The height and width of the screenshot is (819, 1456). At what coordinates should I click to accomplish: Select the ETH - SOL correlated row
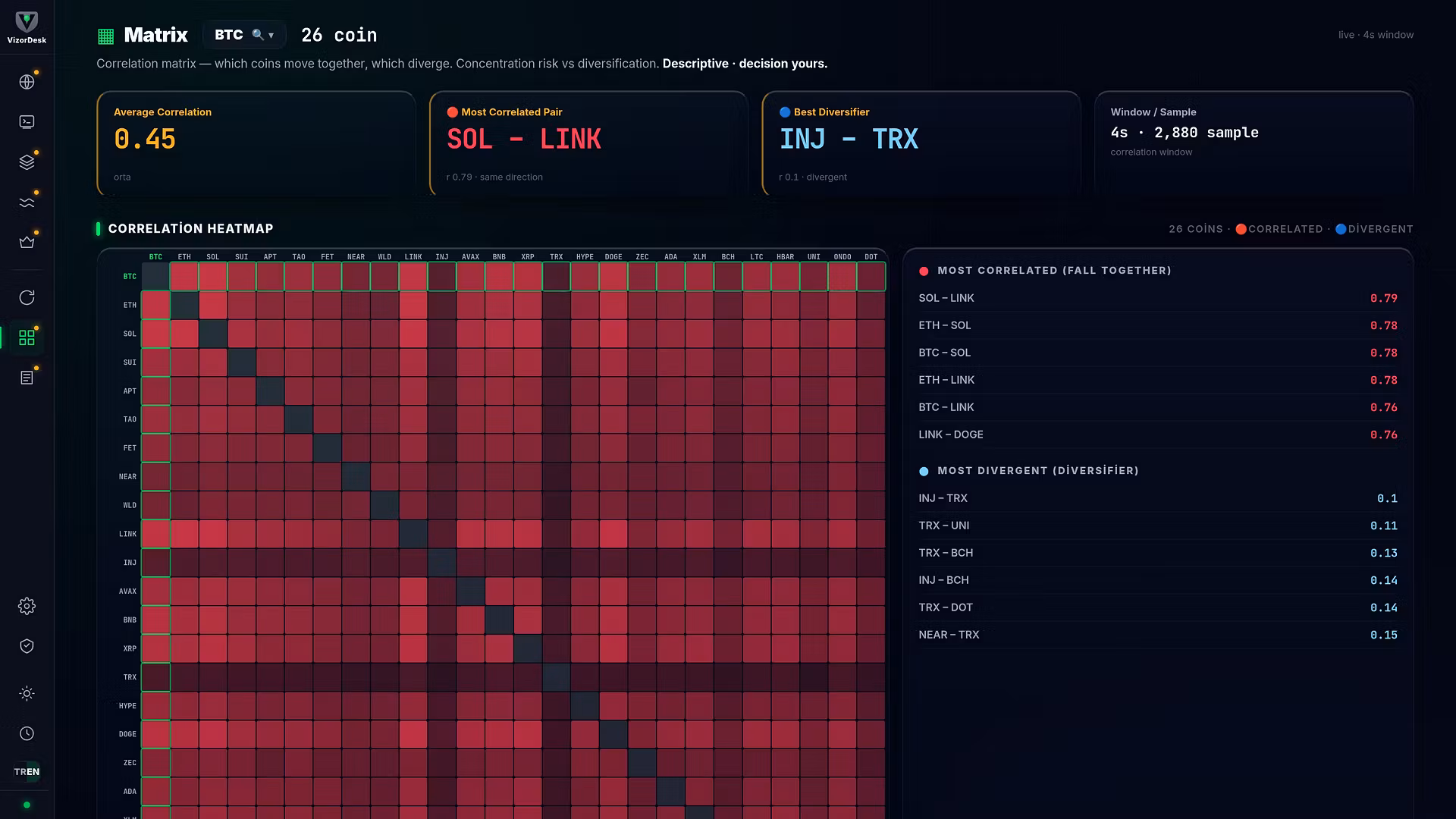click(x=1158, y=325)
